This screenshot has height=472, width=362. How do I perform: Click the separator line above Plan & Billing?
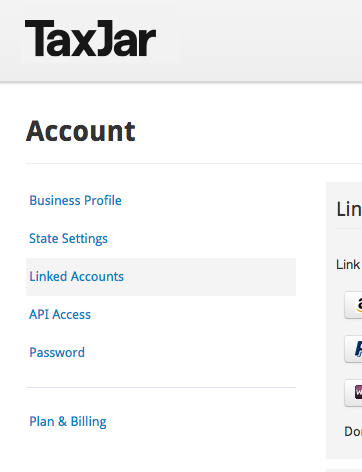[x=161, y=387]
